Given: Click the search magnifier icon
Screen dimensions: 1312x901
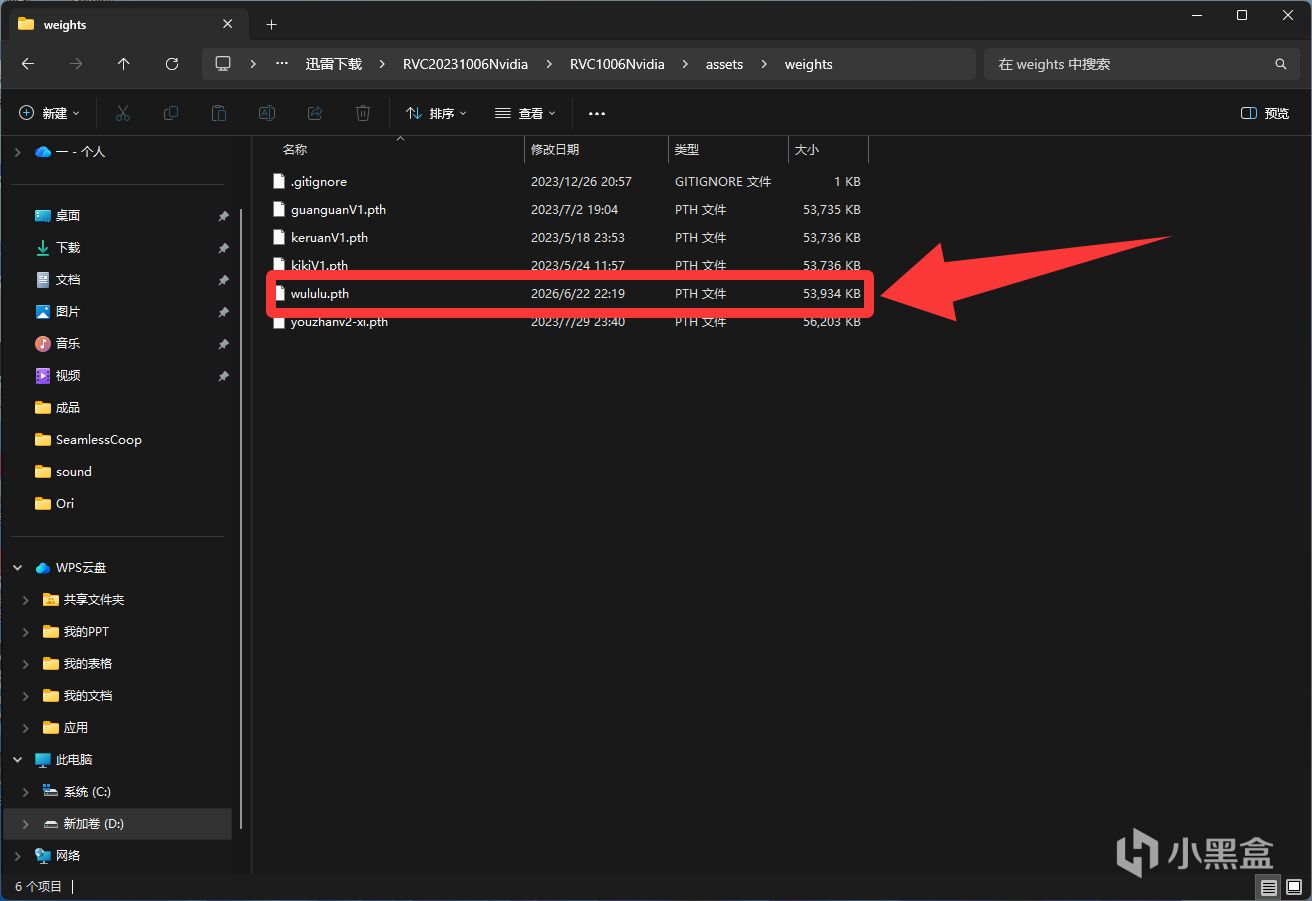Looking at the screenshot, I should pyautogui.click(x=1280, y=64).
